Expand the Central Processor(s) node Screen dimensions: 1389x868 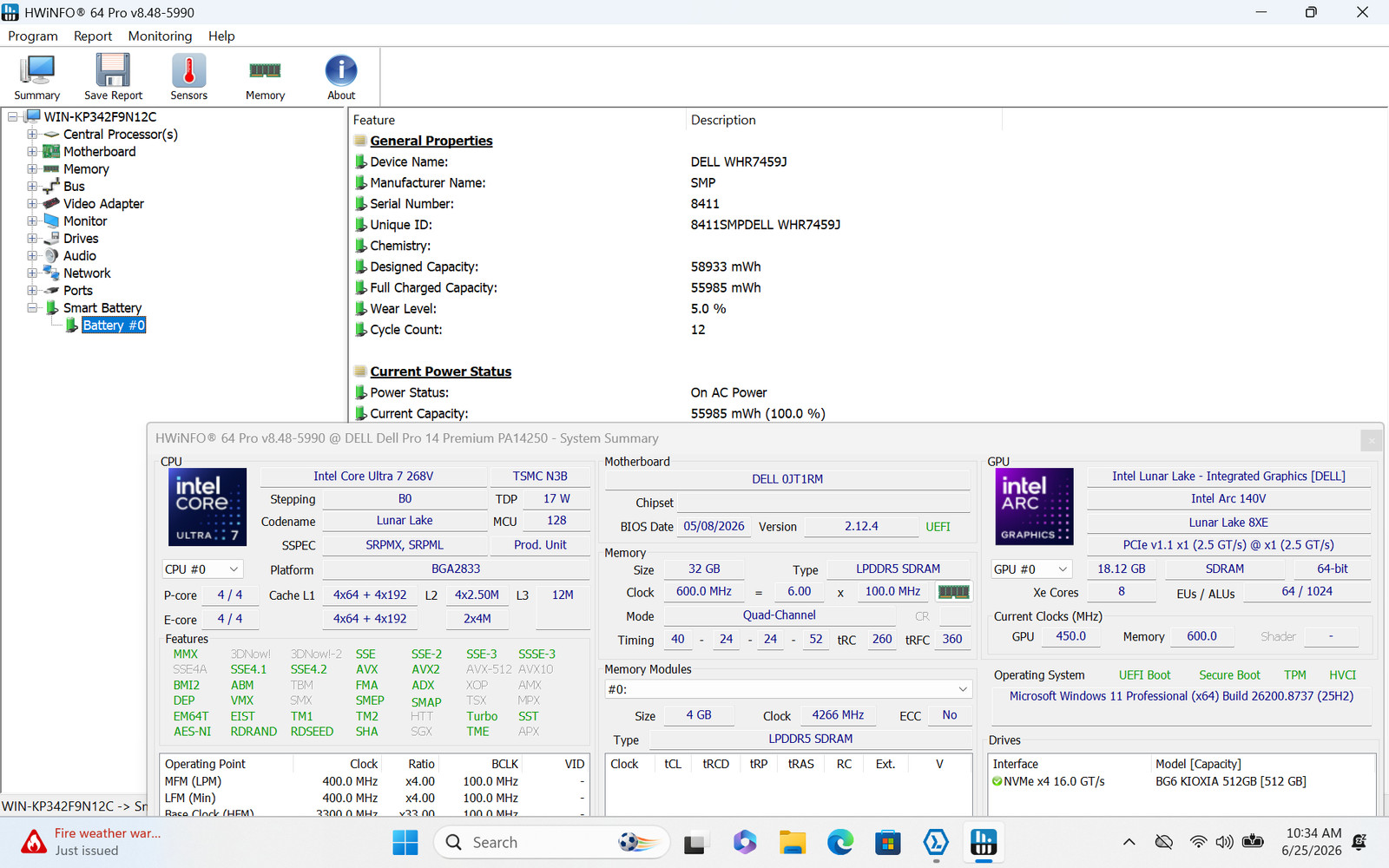32,135
